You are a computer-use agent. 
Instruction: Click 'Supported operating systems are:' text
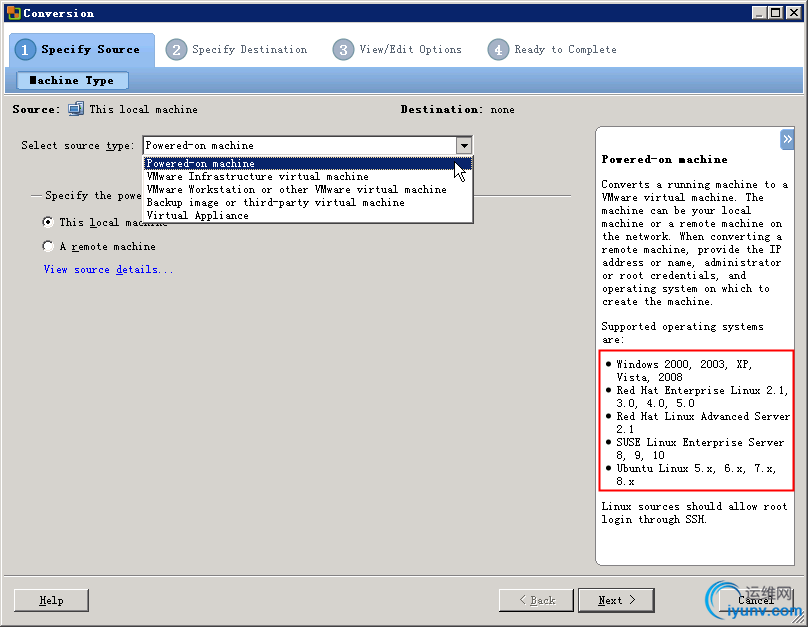682,333
